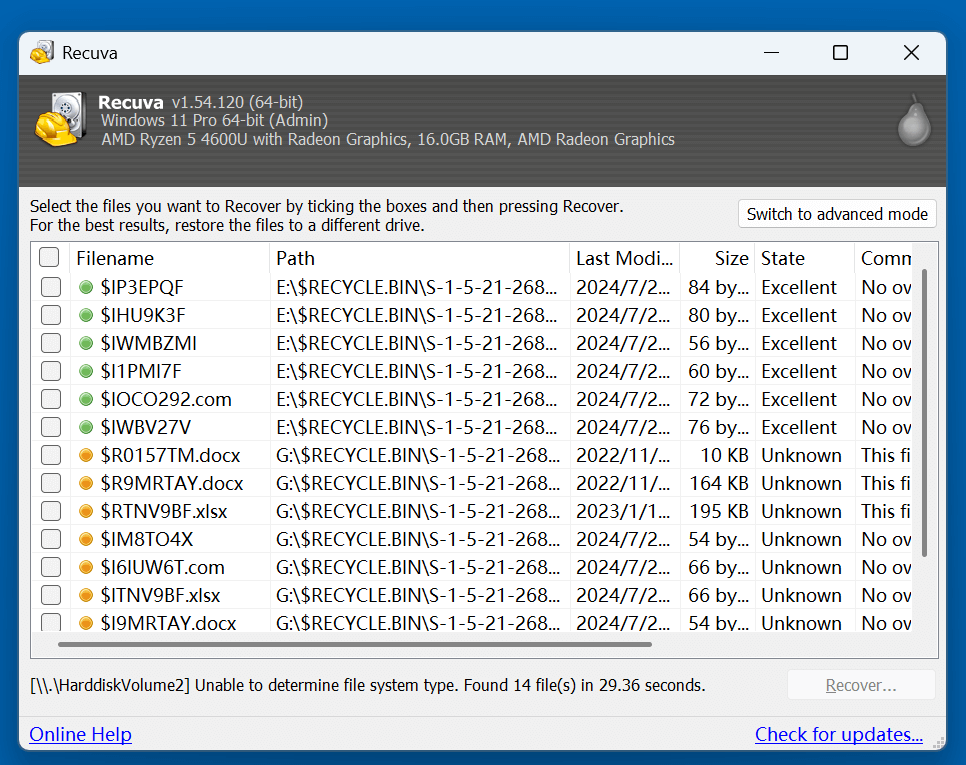The image size is (966, 765).
Task: Click green status dot for $IP3EPQF
Action: (86, 288)
